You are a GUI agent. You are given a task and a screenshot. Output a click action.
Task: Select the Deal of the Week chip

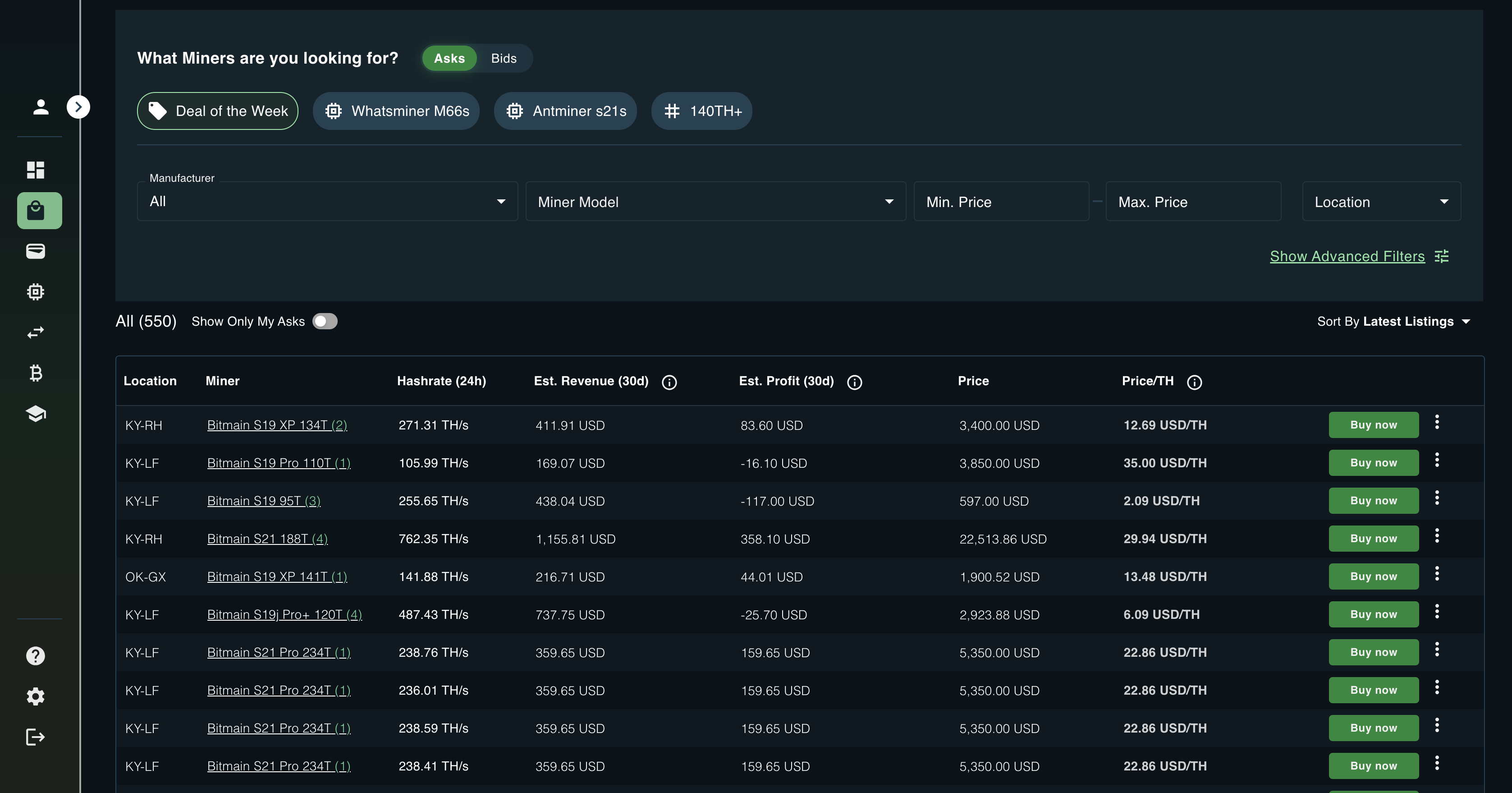[x=218, y=111]
